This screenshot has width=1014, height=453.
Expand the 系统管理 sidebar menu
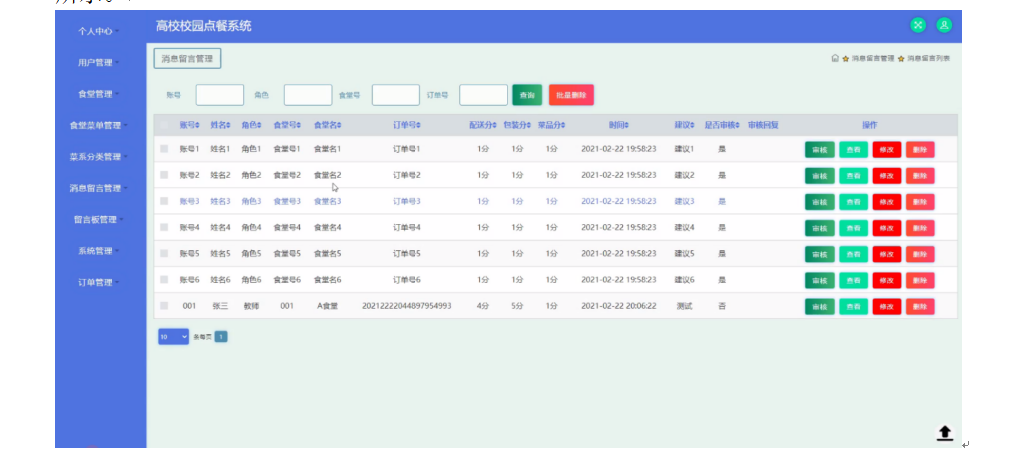(x=98, y=250)
